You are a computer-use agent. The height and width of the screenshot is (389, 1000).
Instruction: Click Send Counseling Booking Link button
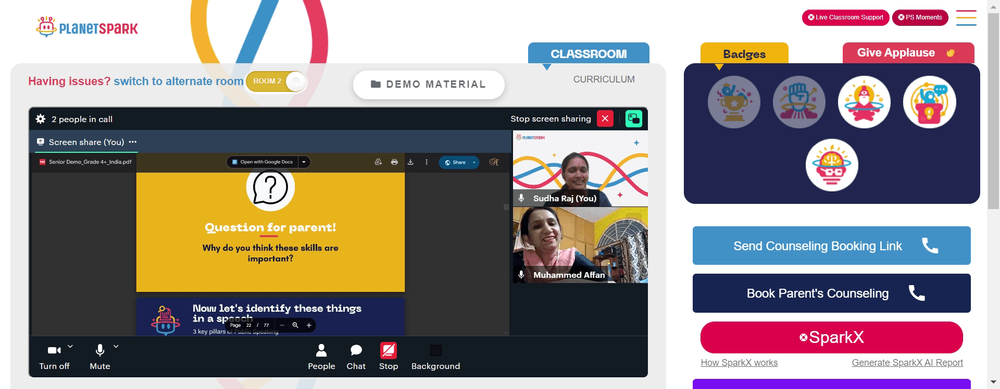832,246
